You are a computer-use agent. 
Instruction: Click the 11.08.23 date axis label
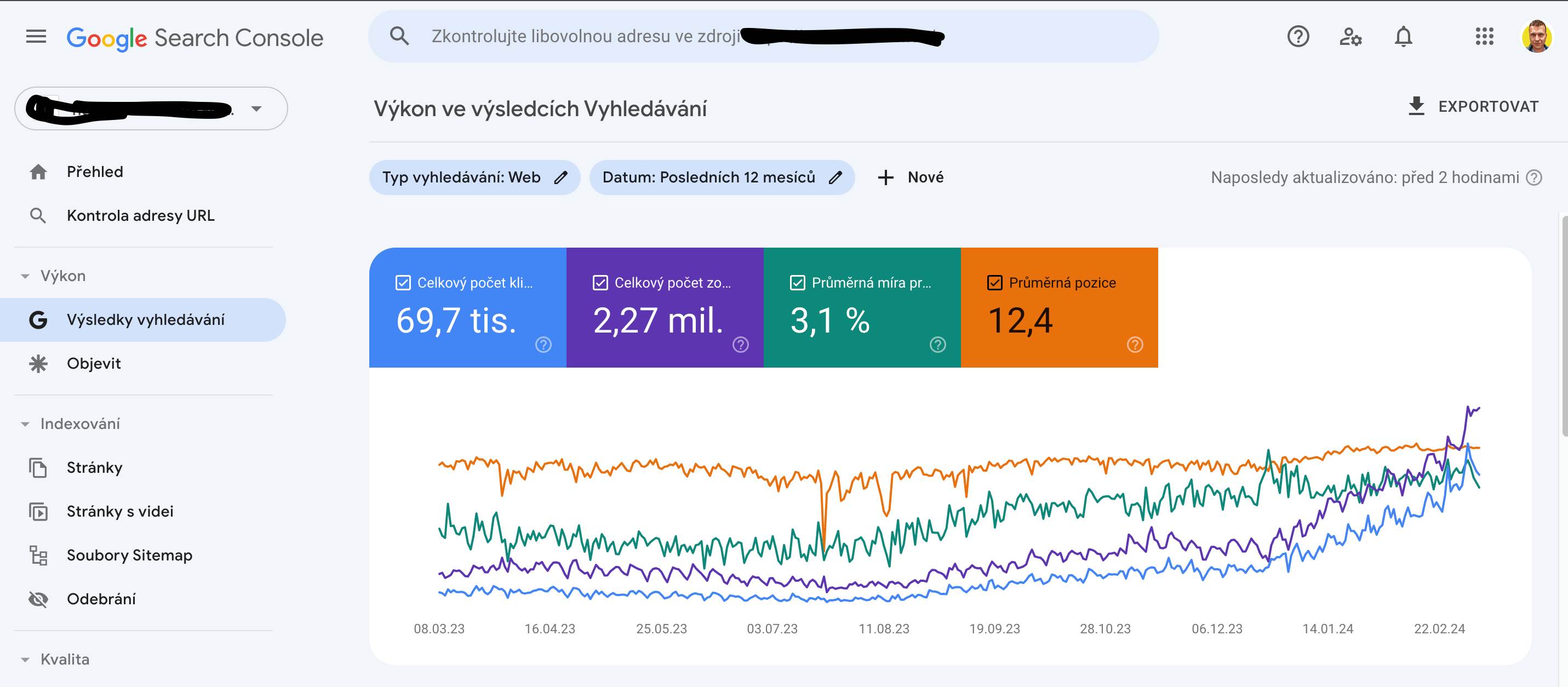click(884, 628)
